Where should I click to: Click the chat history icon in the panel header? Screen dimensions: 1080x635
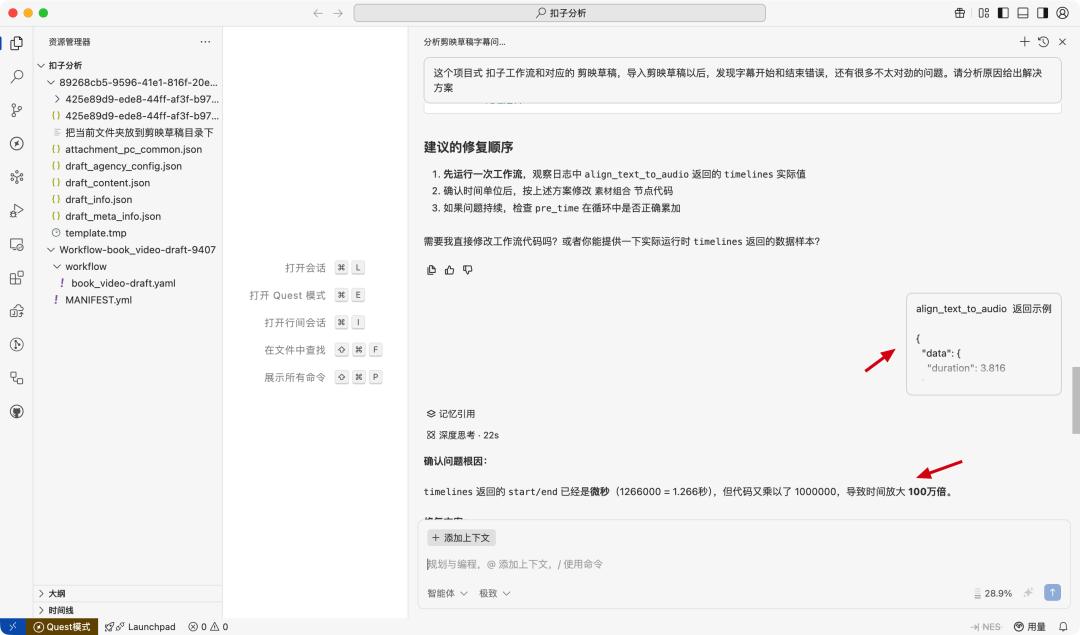pyautogui.click(x=1044, y=41)
